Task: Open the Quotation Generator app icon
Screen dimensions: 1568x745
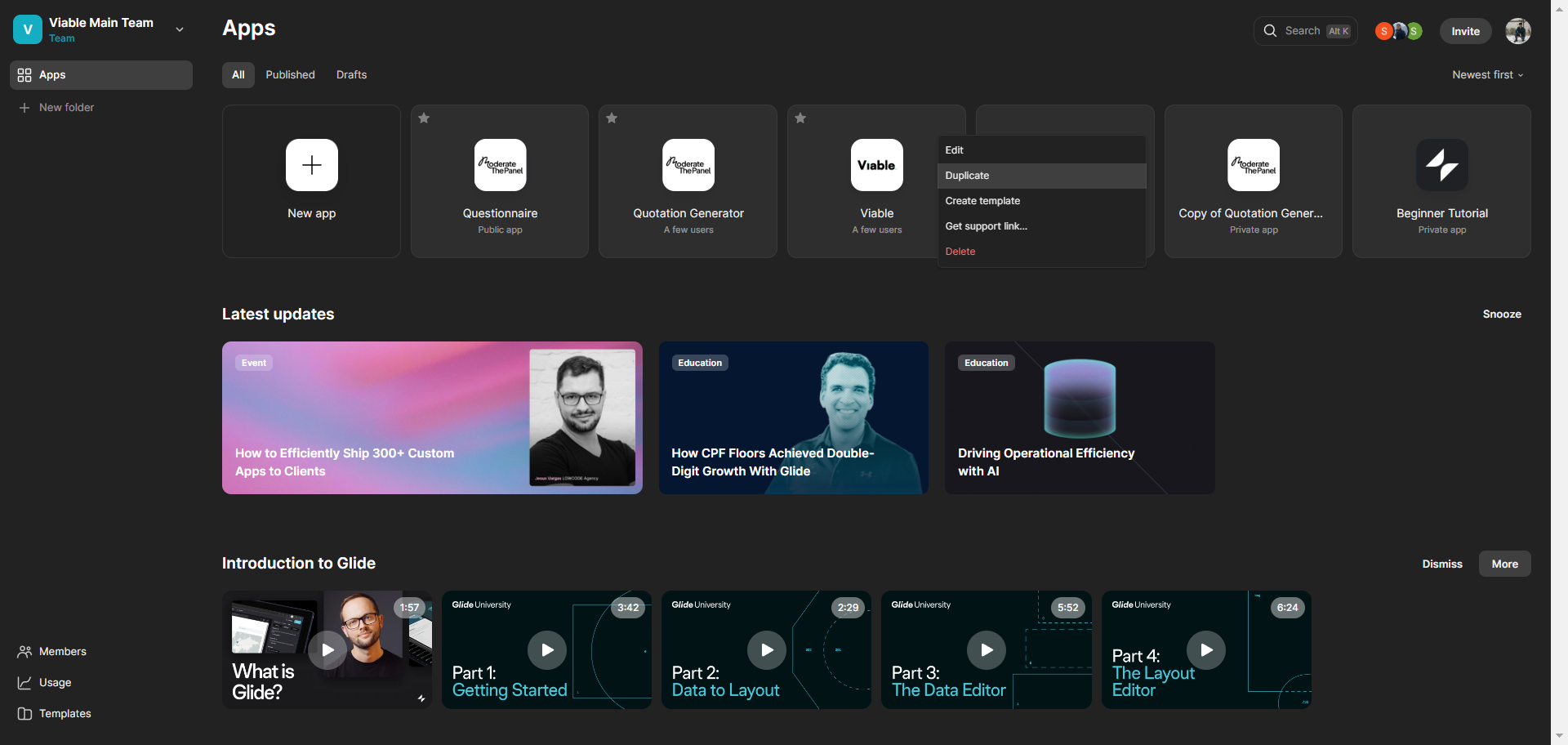Action: [688, 165]
